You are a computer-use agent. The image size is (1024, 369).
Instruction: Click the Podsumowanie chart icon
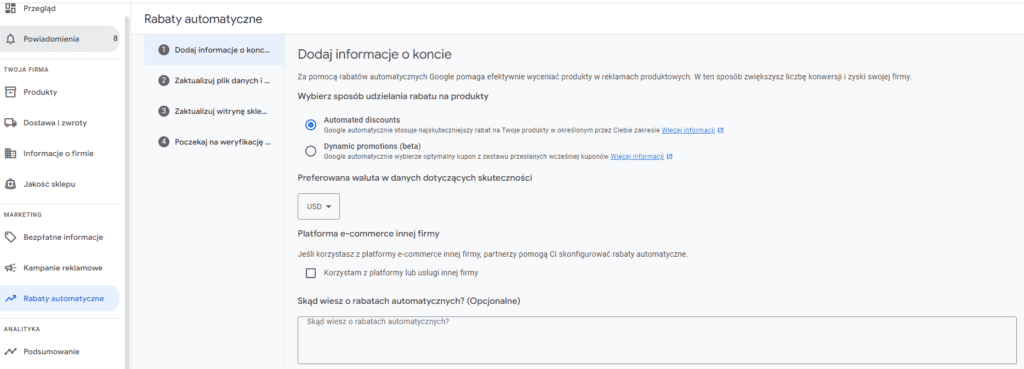point(10,351)
